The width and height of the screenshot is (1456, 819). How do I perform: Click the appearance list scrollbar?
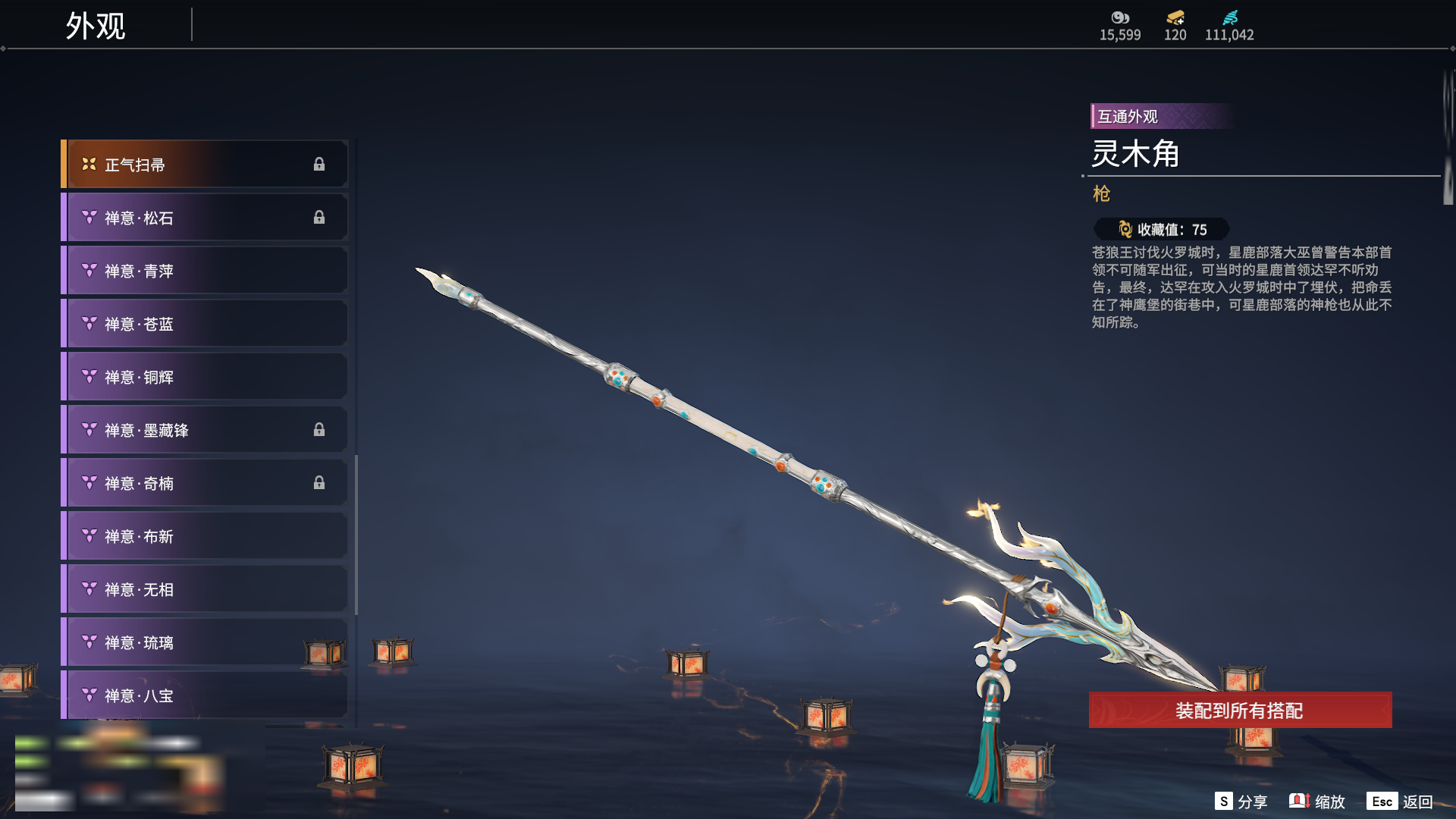356,535
